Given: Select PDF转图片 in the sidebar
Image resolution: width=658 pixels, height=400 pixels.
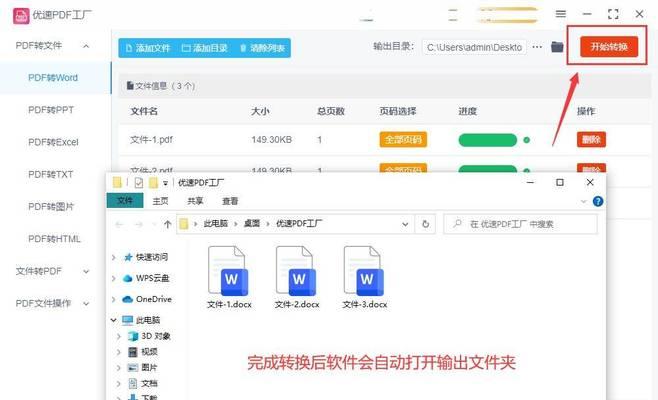Looking at the screenshot, I should (x=51, y=207).
